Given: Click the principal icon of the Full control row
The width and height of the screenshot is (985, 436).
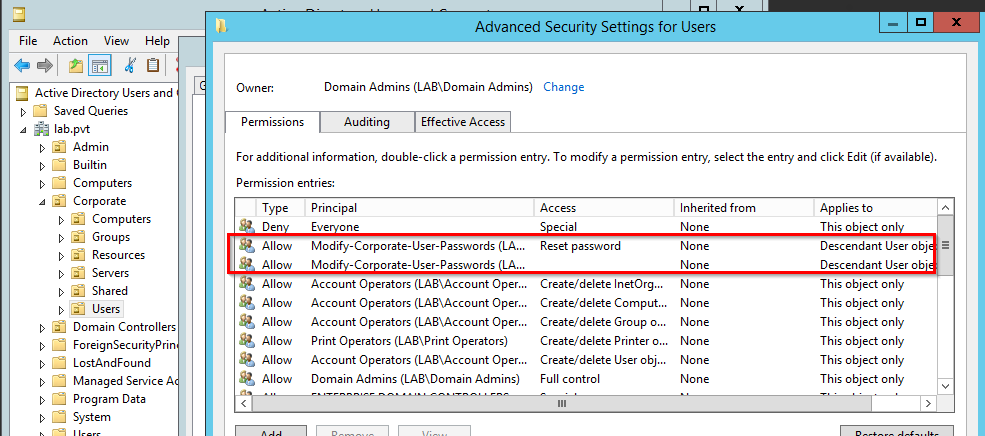Looking at the screenshot, I should pos(246,379).
